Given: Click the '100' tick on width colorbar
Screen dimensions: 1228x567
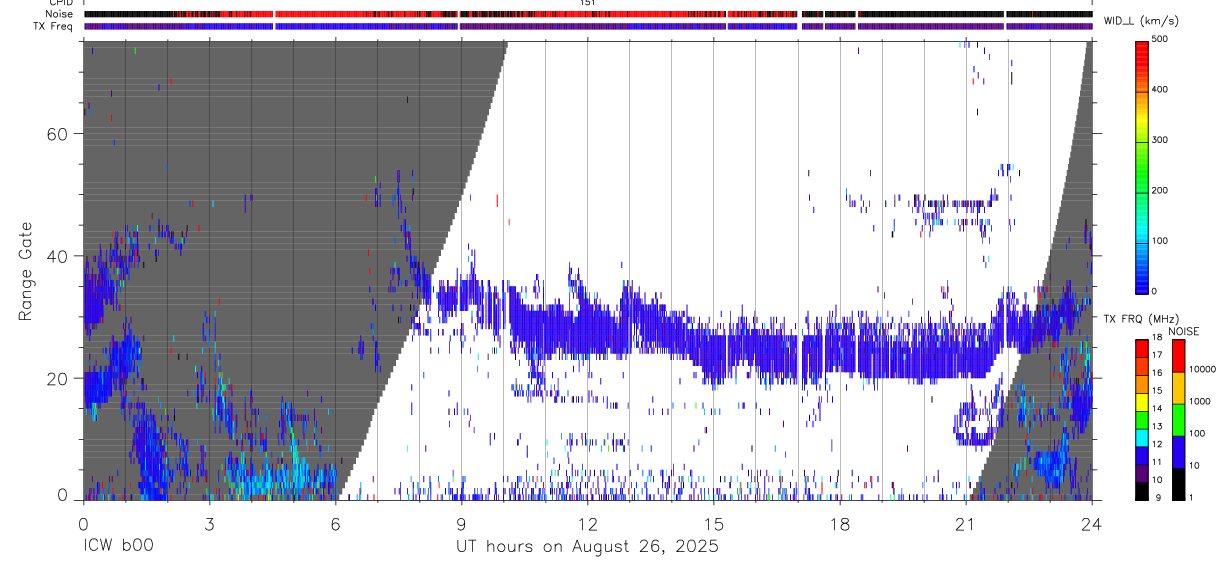Looking at the screenshot, I should (1160, 242).
